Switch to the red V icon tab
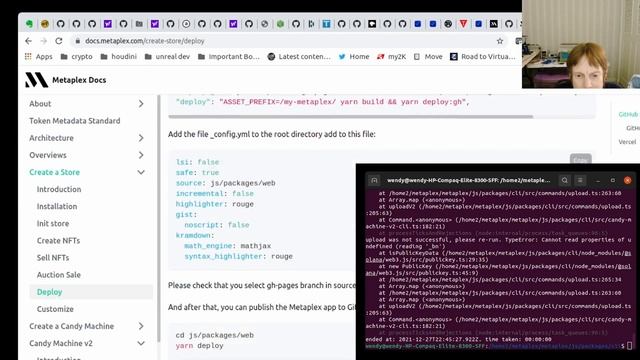Image resolution: width=640 pixels, height=360 pixels. click(x=463, y=24)
